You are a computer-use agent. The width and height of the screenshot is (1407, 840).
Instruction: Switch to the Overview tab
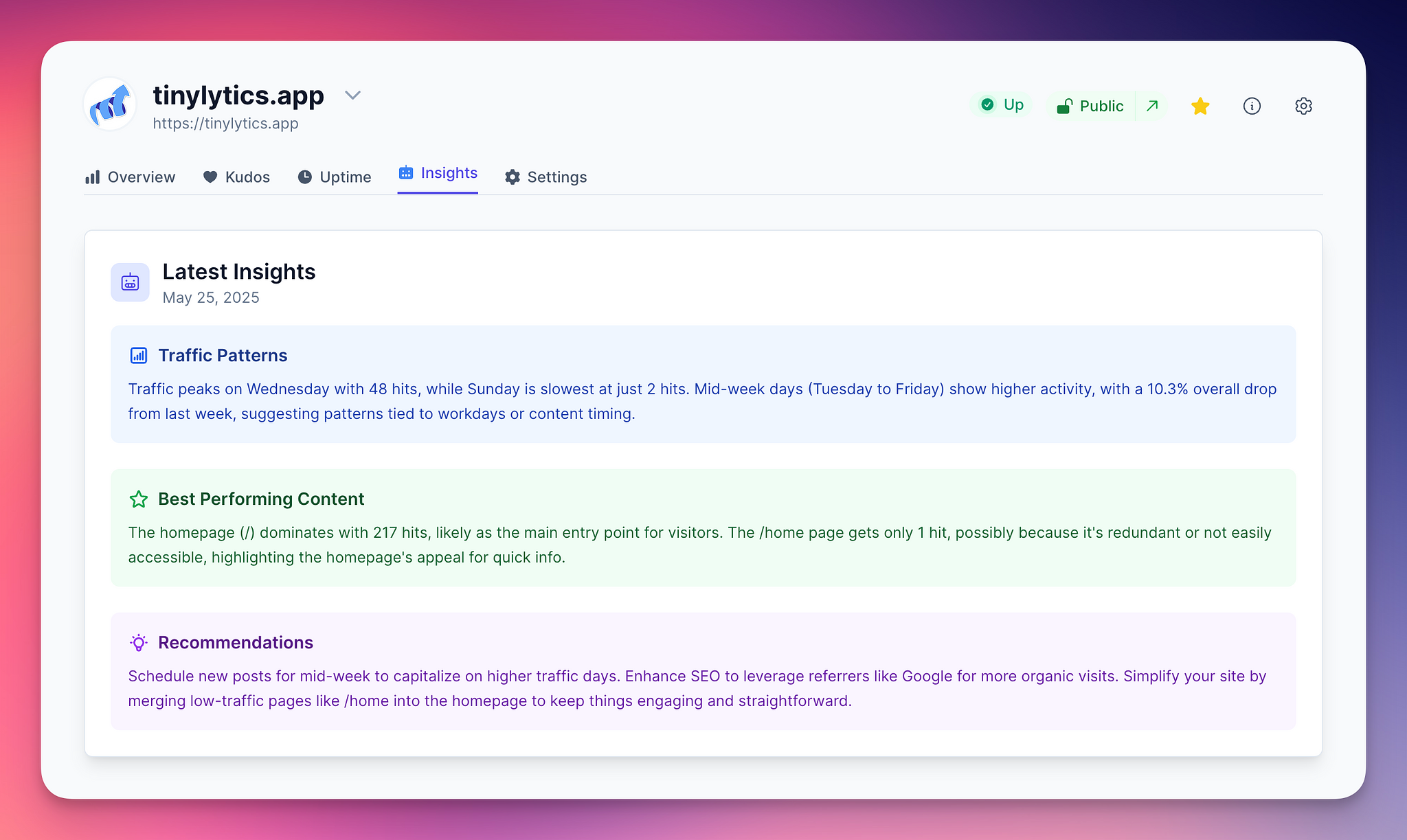pyautogui.click(x=130, y=177)
